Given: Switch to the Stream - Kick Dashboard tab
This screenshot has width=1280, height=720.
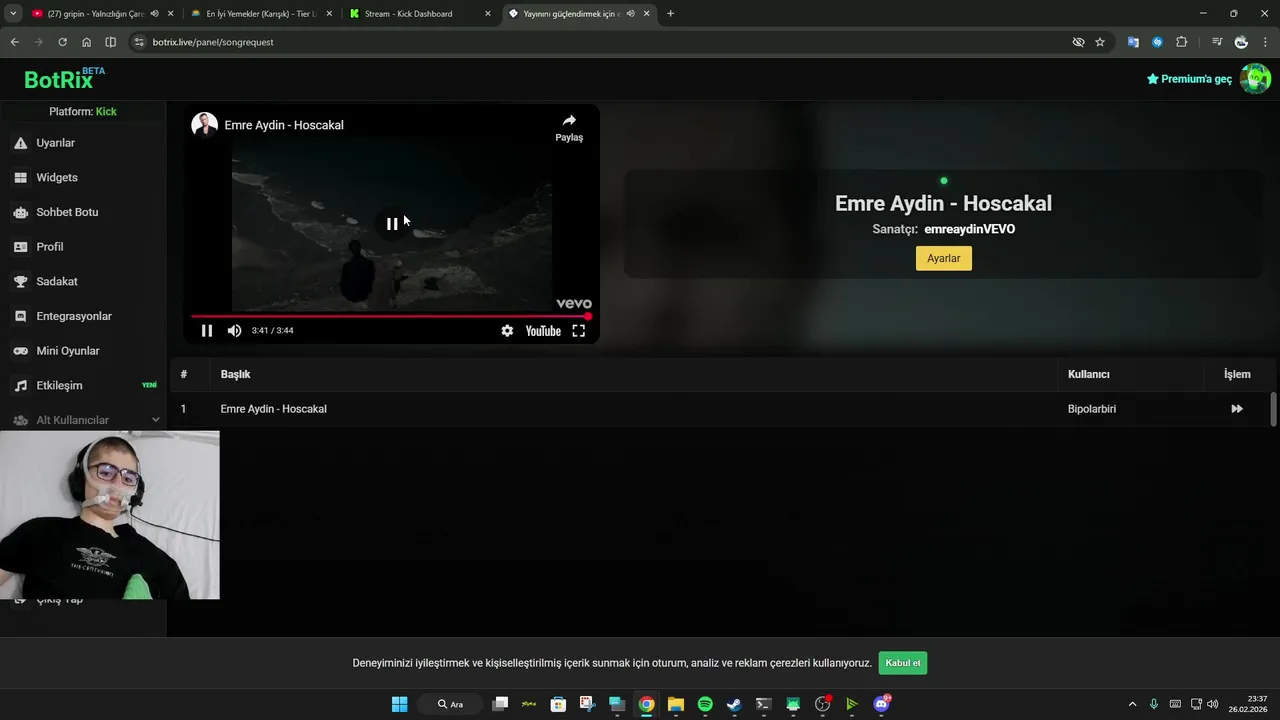Looking at the screenshot, I should tap(408, 14).
